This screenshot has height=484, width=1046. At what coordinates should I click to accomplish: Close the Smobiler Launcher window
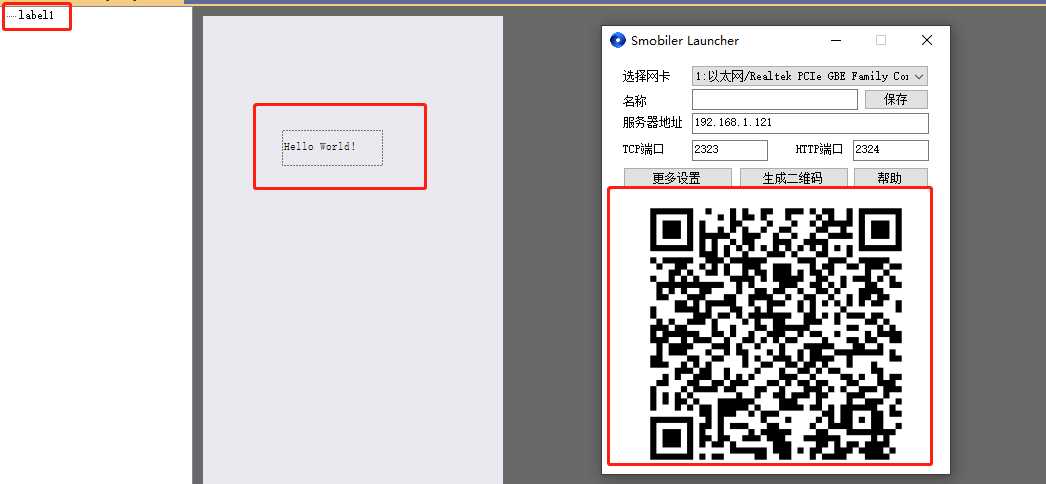[927, 41]
